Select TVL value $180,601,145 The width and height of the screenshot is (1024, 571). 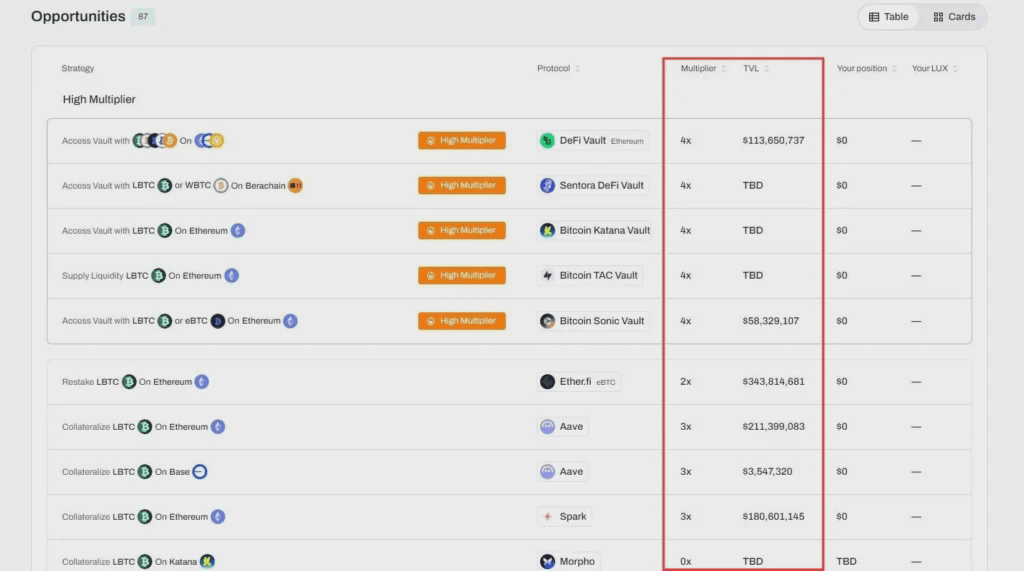pos(773,517)
